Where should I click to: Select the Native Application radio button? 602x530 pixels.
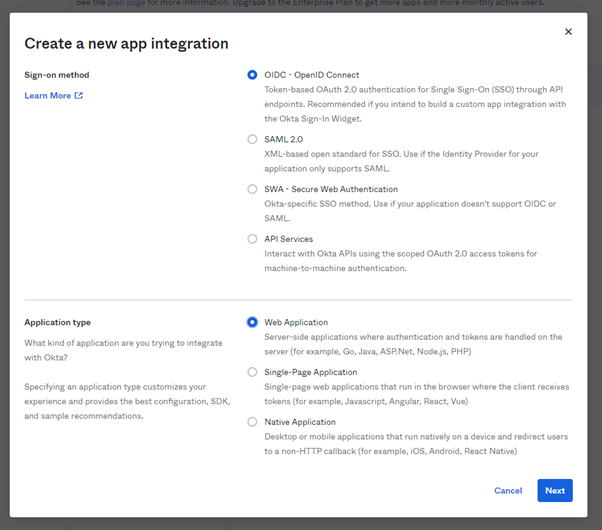tap(252, 422)
